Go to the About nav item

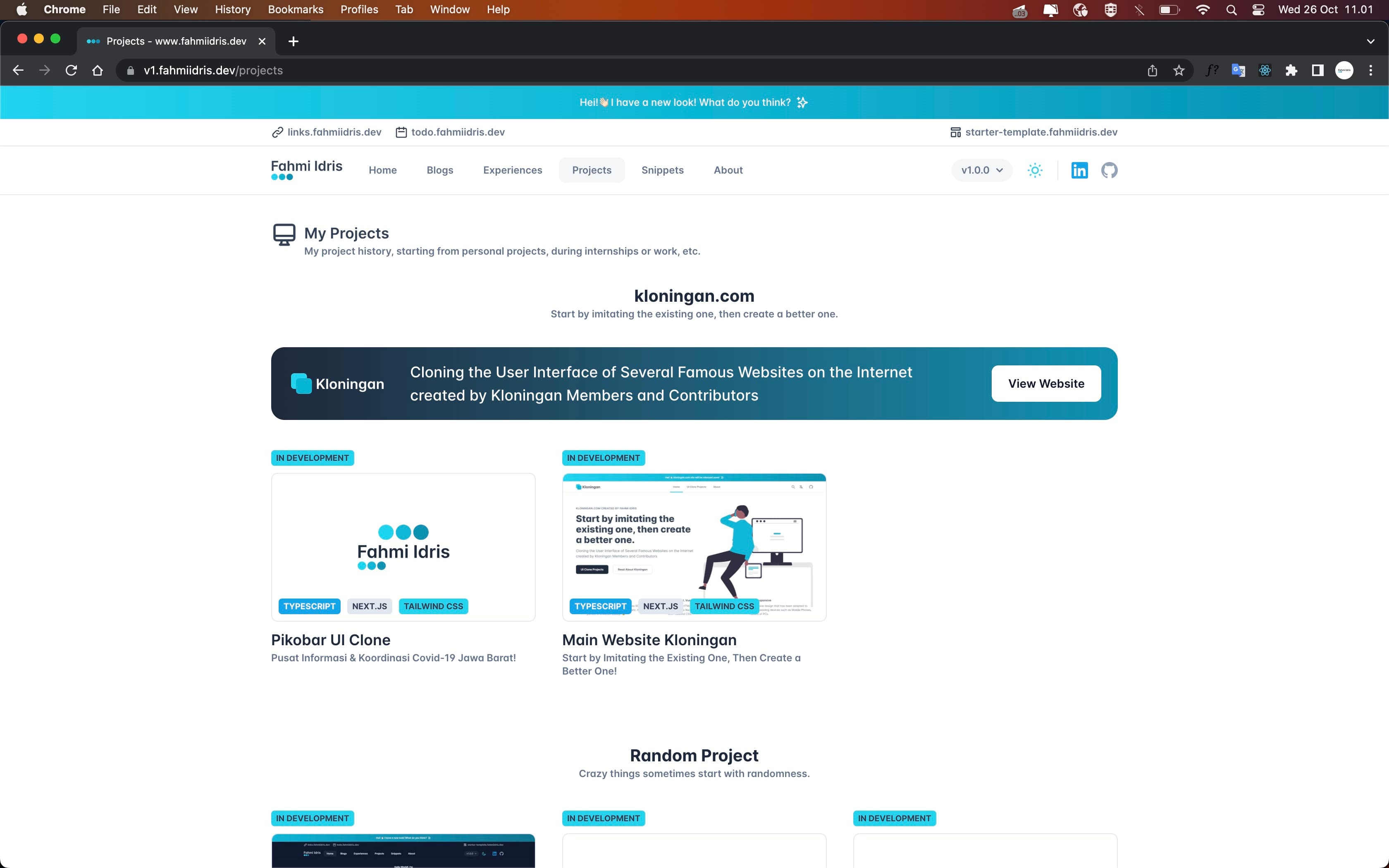click(x=728, y=170)
